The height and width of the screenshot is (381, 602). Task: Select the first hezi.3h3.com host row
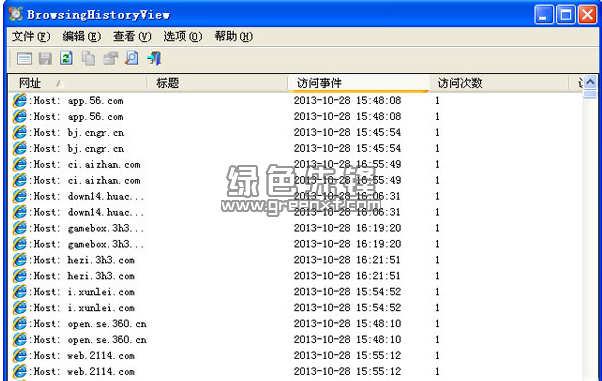point(295,260)
